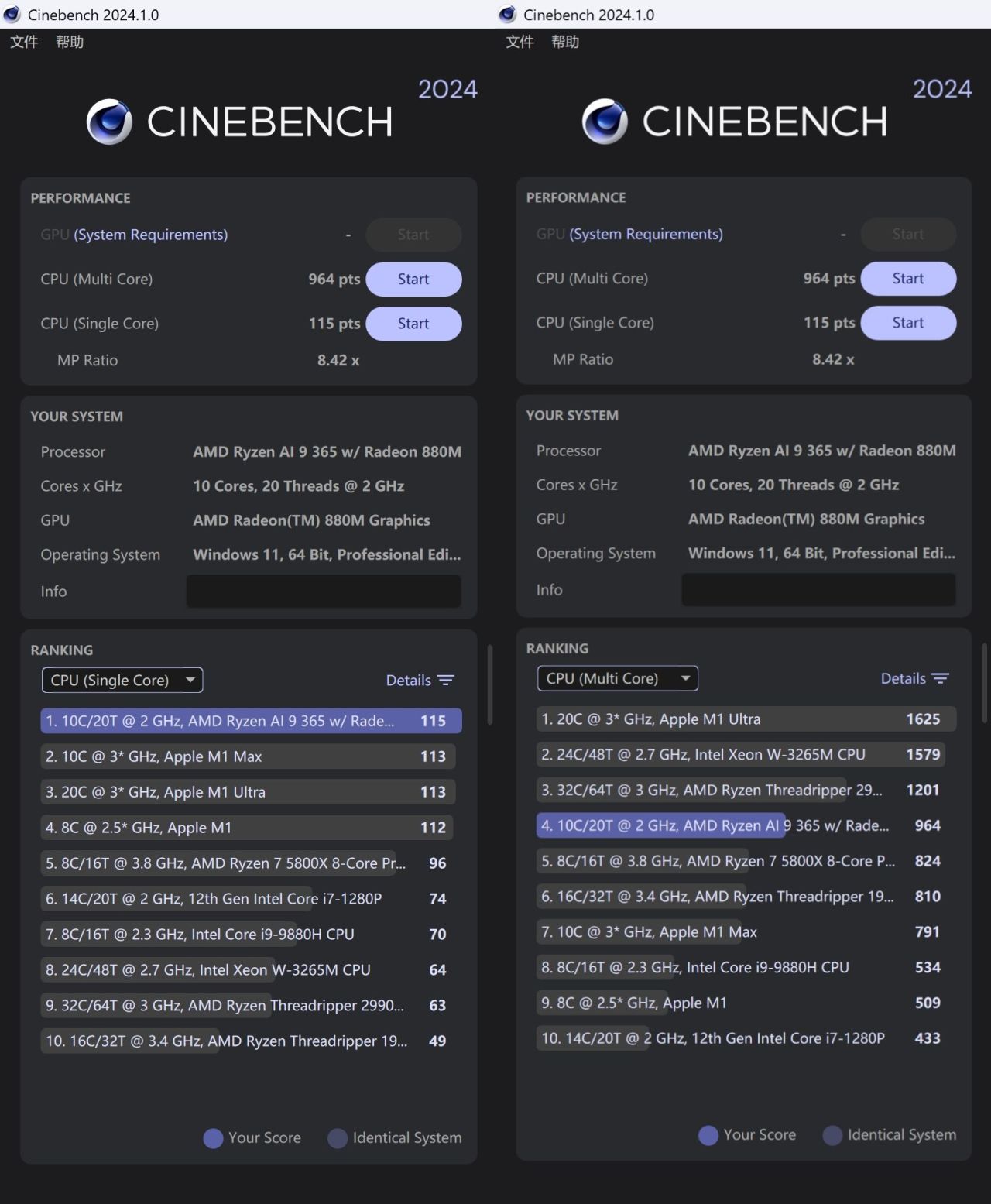The height and width of the screenshot is (1204, 991).
Task: Click the Info field in the right window
Action: click(x=818, y=590)
